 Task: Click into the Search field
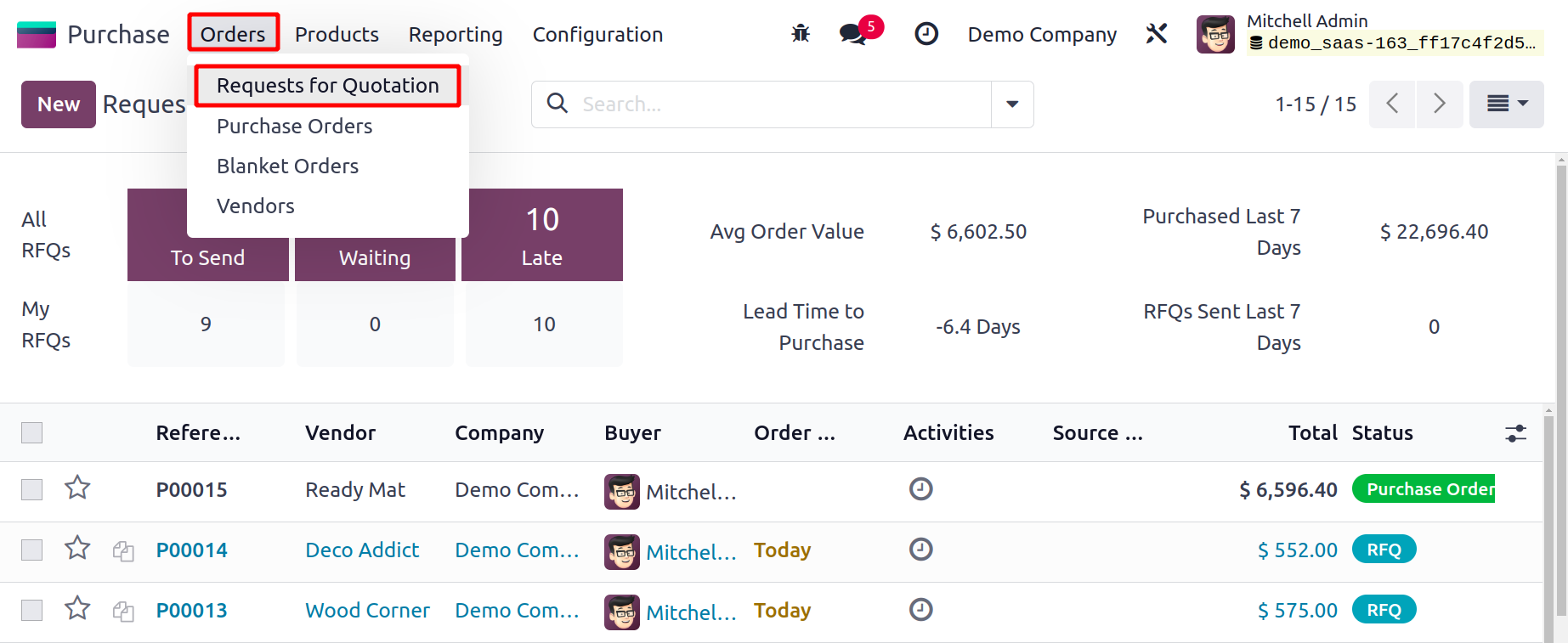point(782,104)
